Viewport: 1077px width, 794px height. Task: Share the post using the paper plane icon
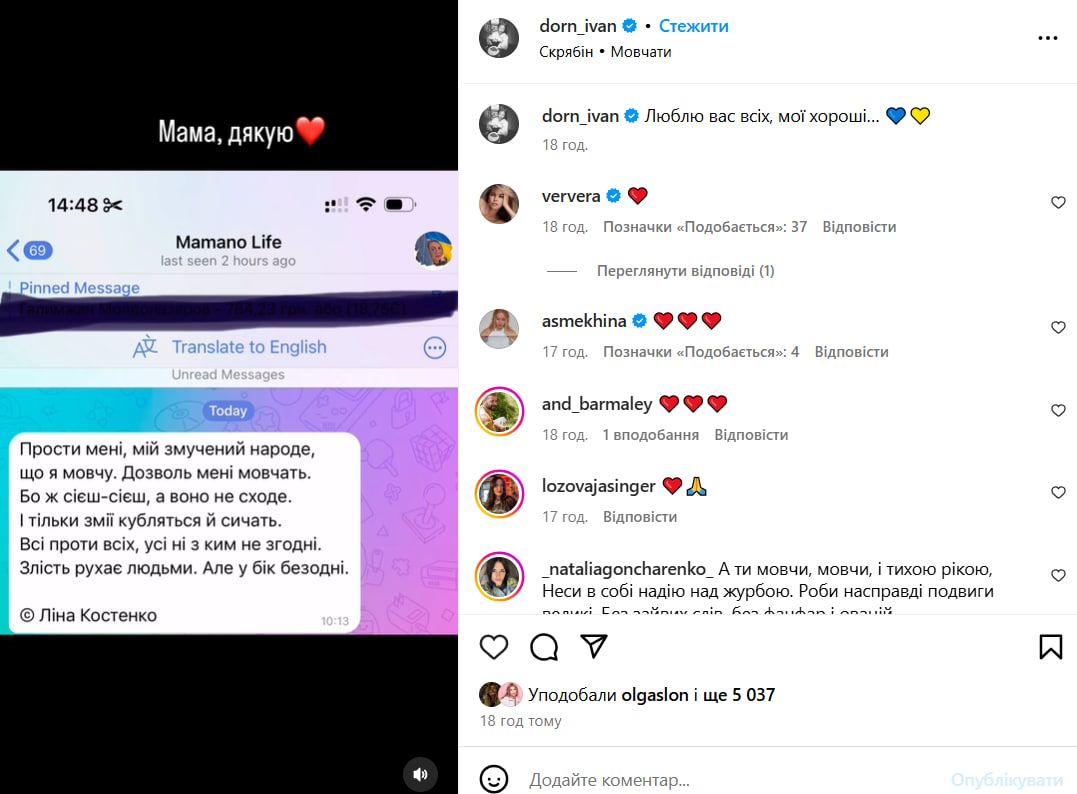[x=594, y=646]
